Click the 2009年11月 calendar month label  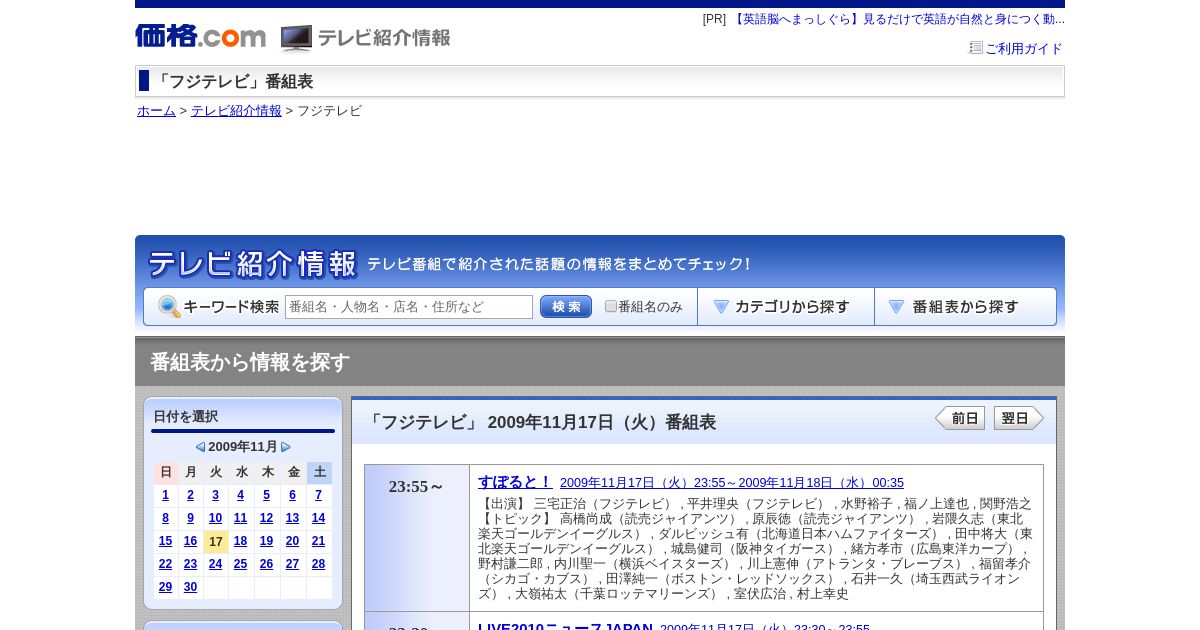coord(243,447)
